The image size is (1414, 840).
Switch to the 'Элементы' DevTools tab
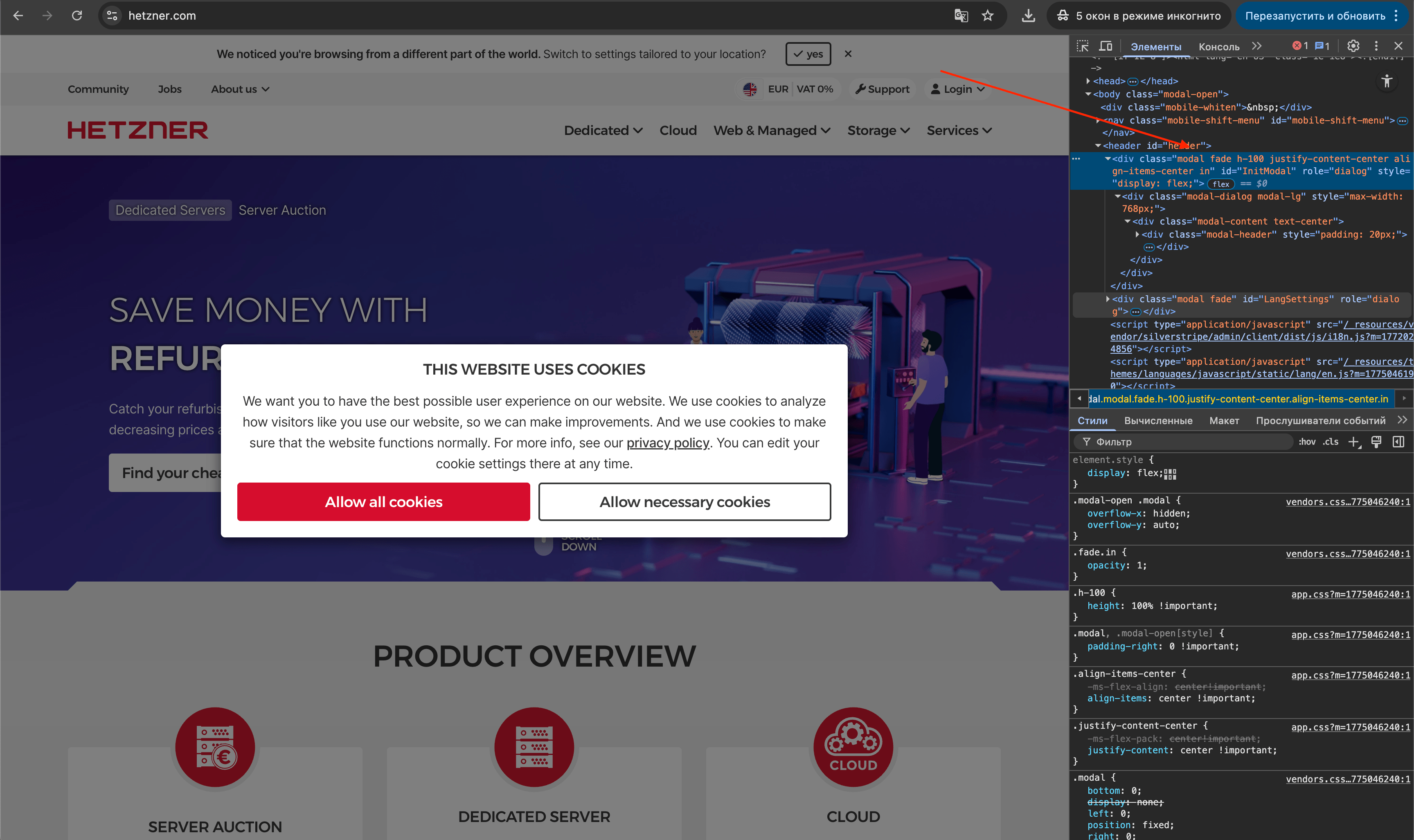1156,47
